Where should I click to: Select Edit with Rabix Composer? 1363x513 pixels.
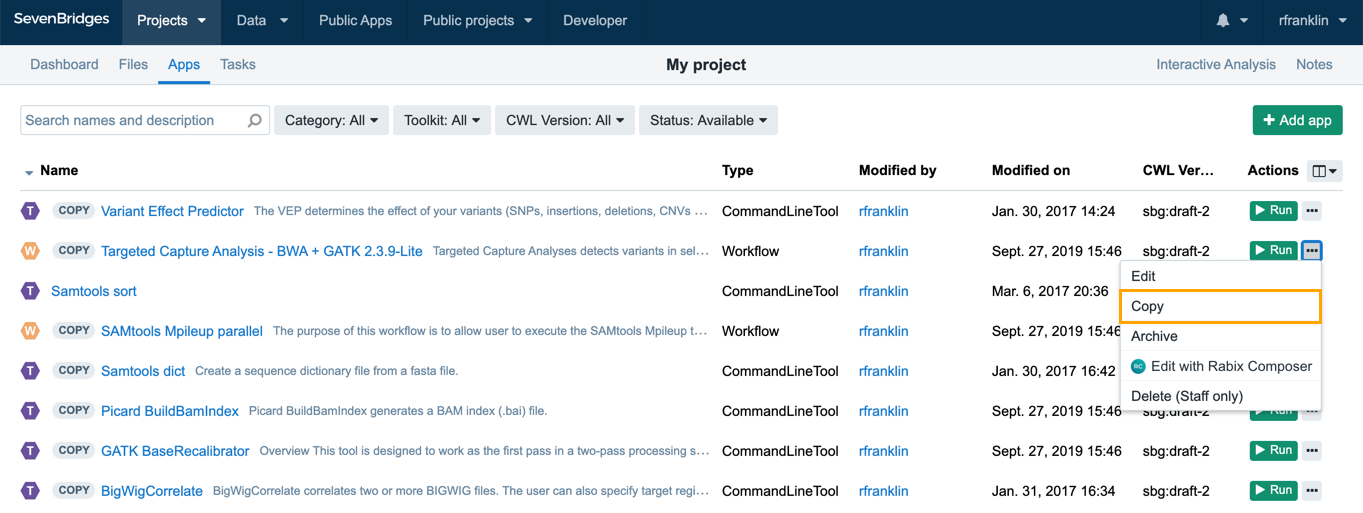[1221, 366]
